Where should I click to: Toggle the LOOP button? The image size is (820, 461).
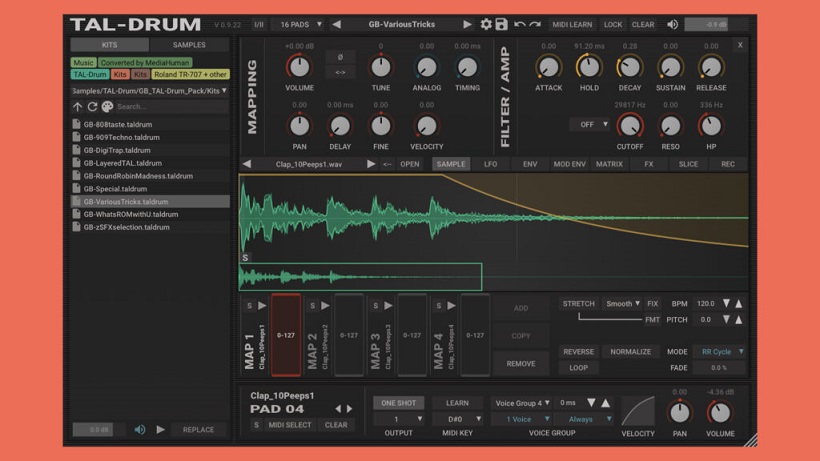578,367
